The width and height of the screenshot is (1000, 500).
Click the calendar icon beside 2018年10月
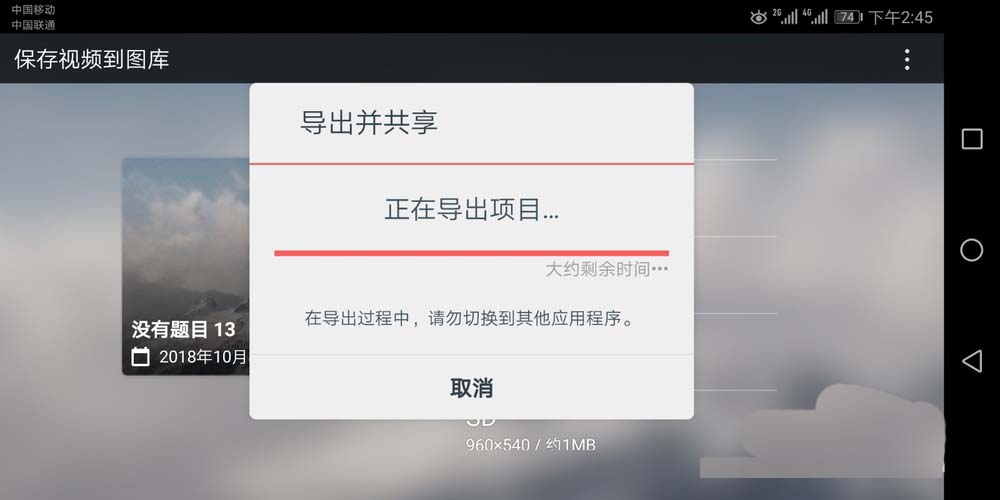[140, 357]
